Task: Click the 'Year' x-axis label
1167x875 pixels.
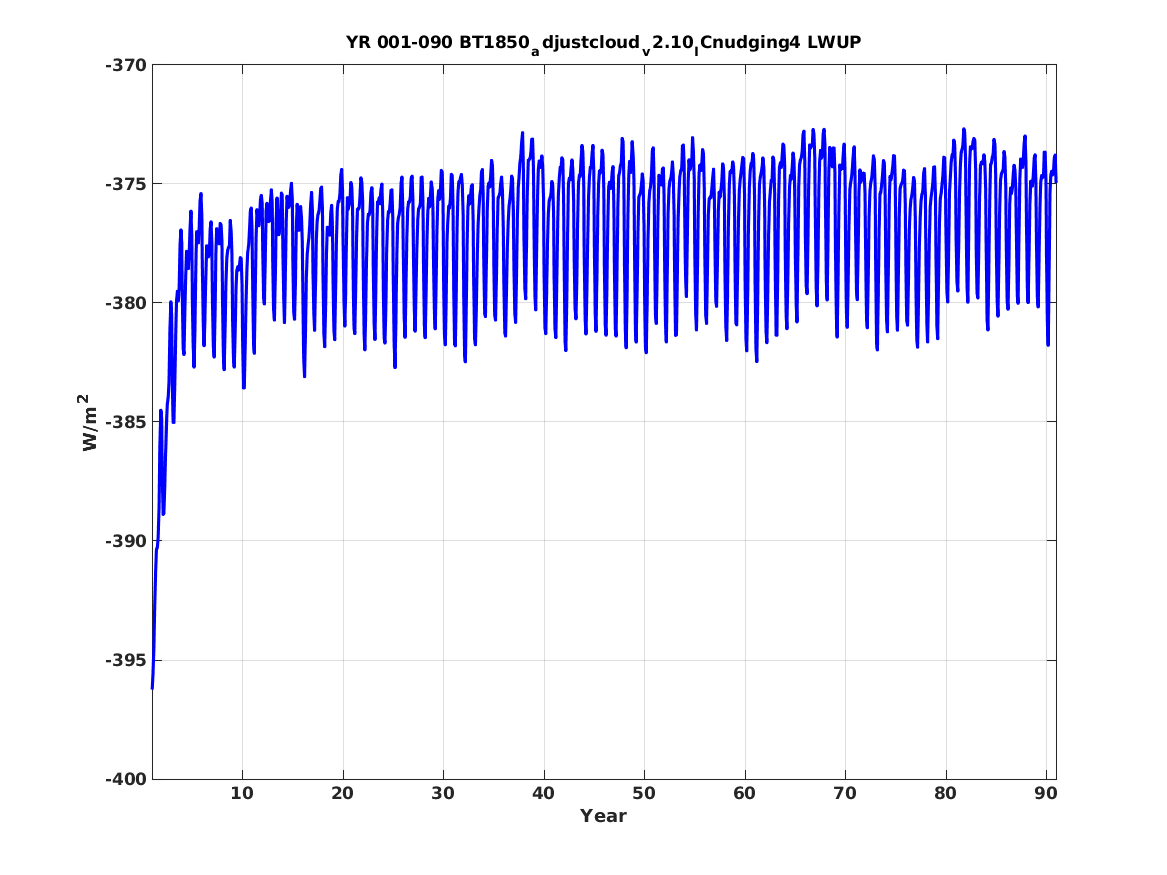Action: (x=603, y=816)
